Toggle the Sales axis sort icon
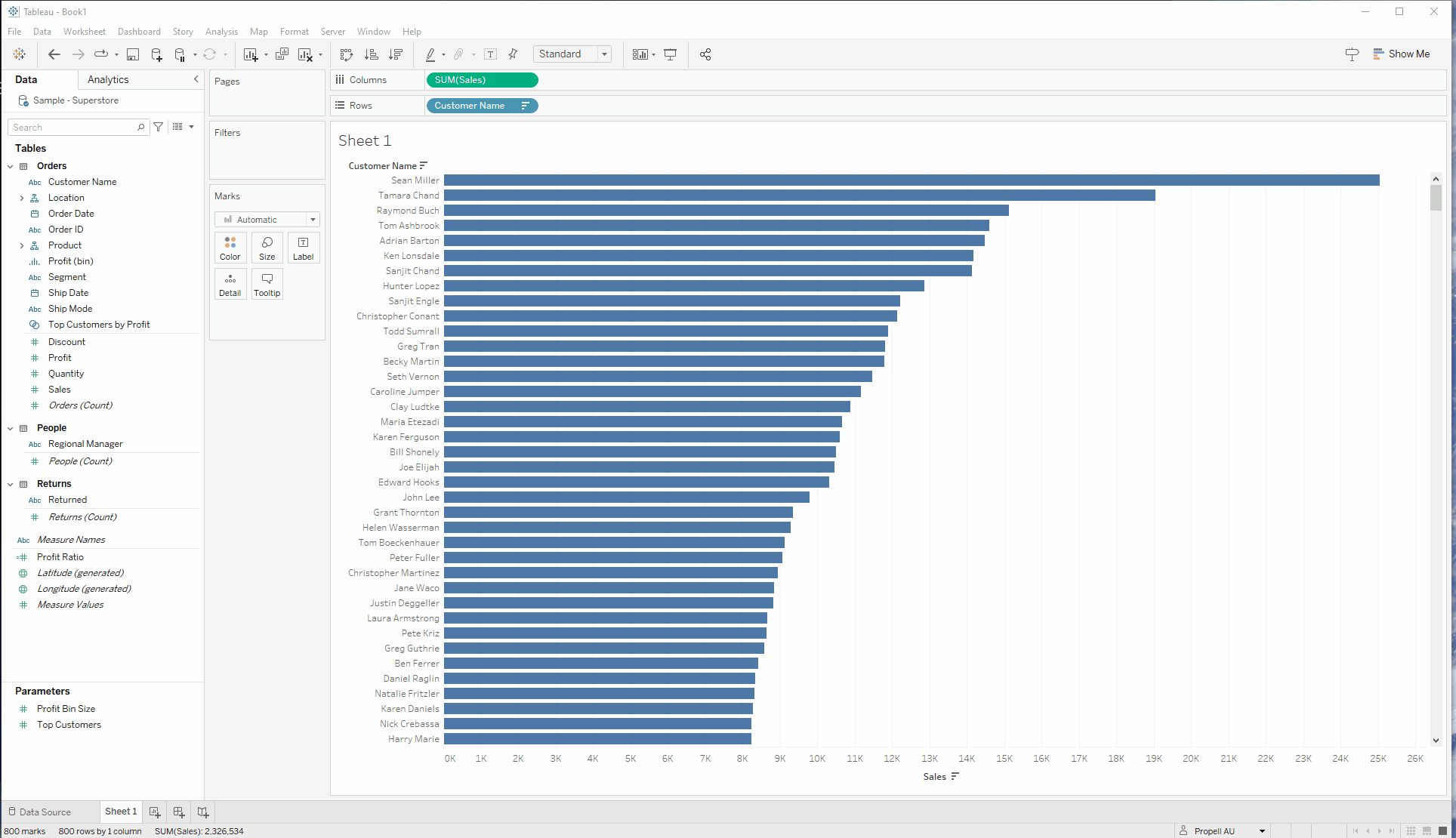The height and width of the screenshot is (838, 1456). [955, 776]
